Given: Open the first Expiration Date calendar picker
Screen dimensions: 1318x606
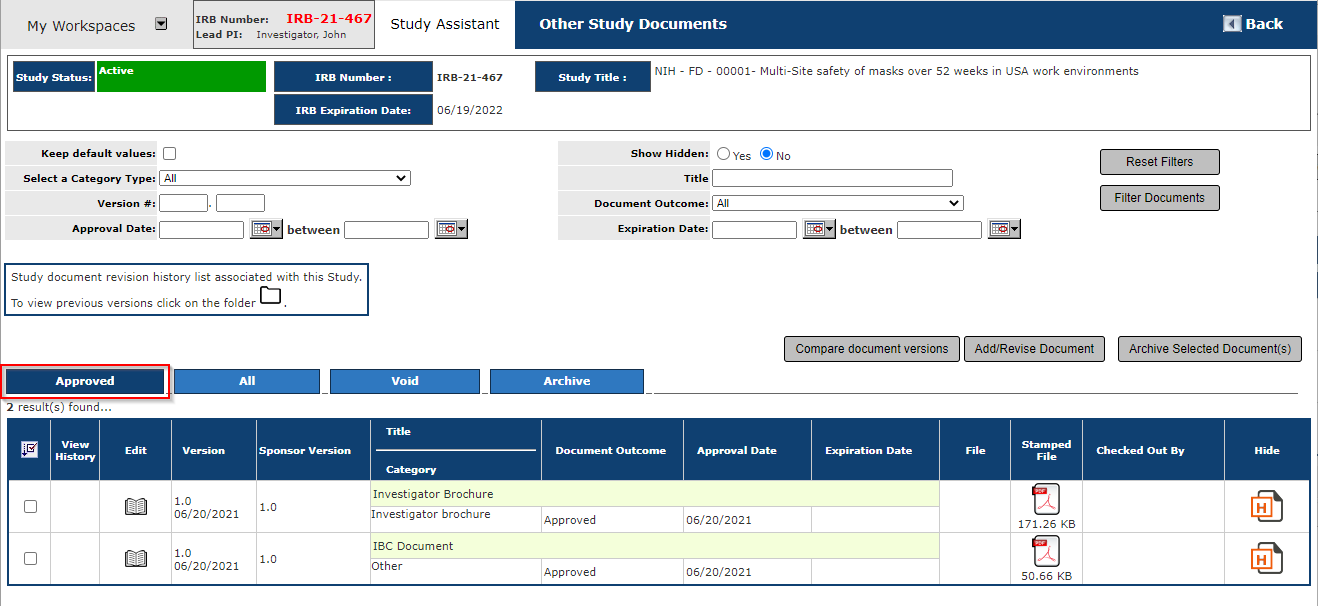Looking at the screenshot, I should (819, 229).
